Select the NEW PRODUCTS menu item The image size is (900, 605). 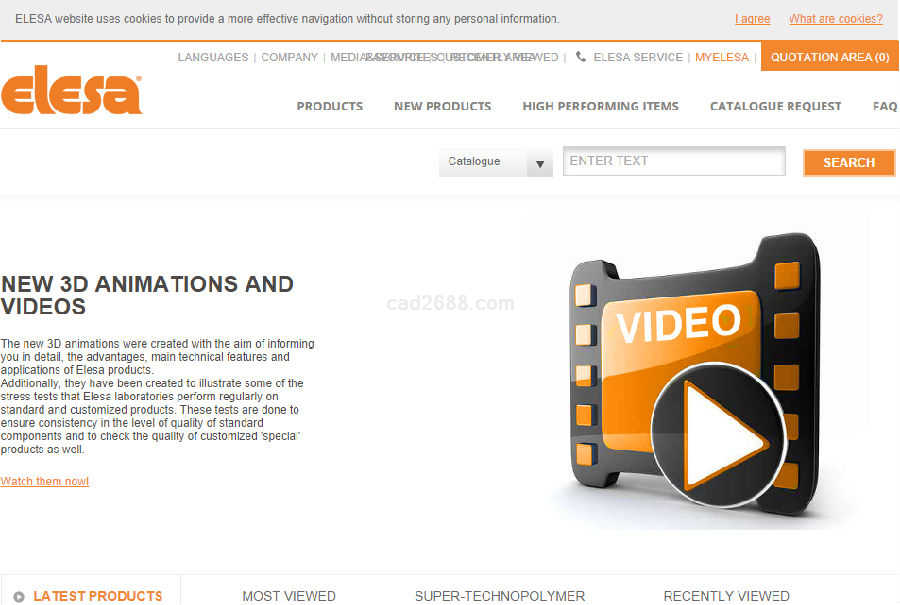point(442,106)
